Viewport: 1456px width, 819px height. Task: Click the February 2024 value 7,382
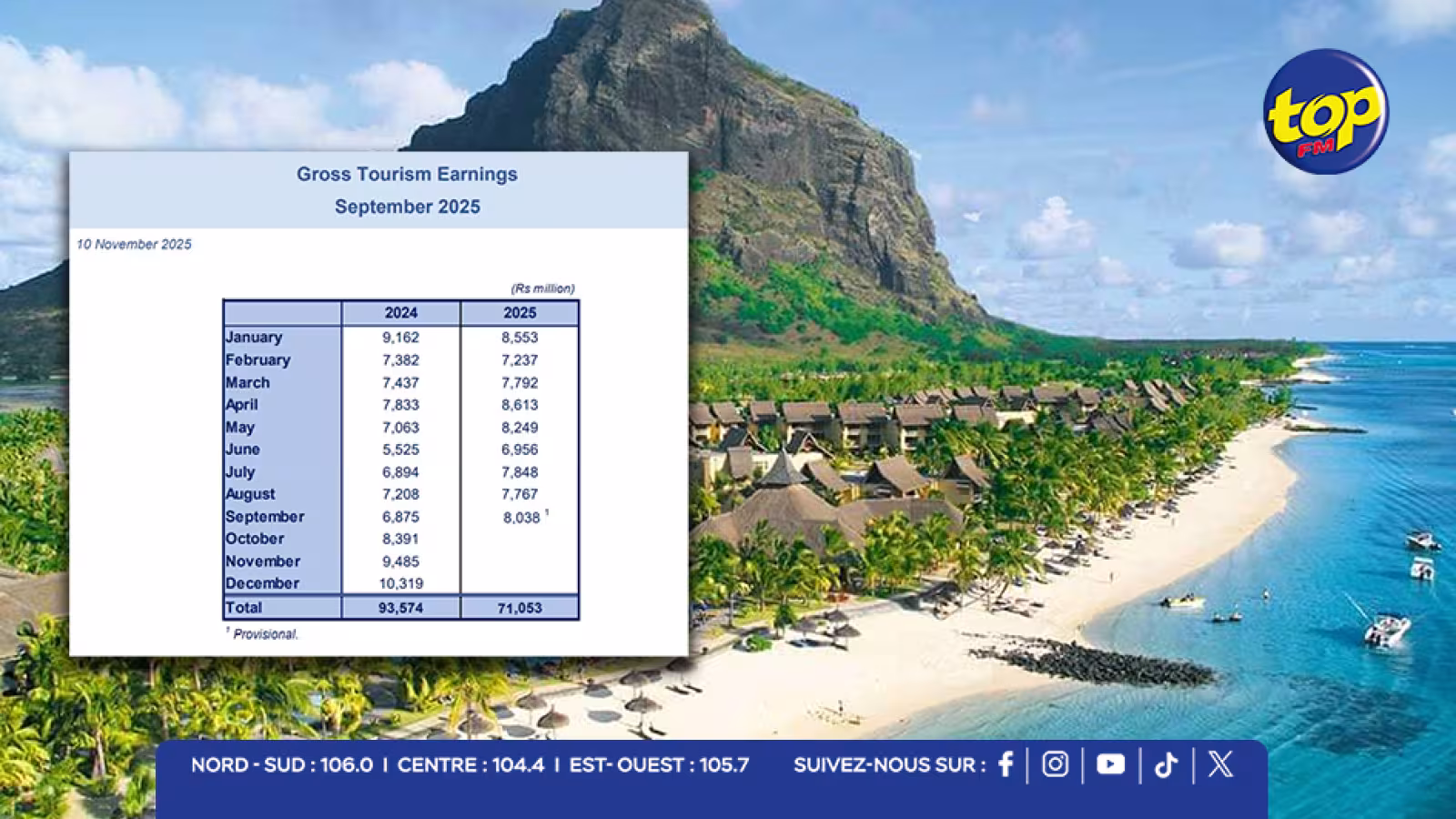point(400,359)
